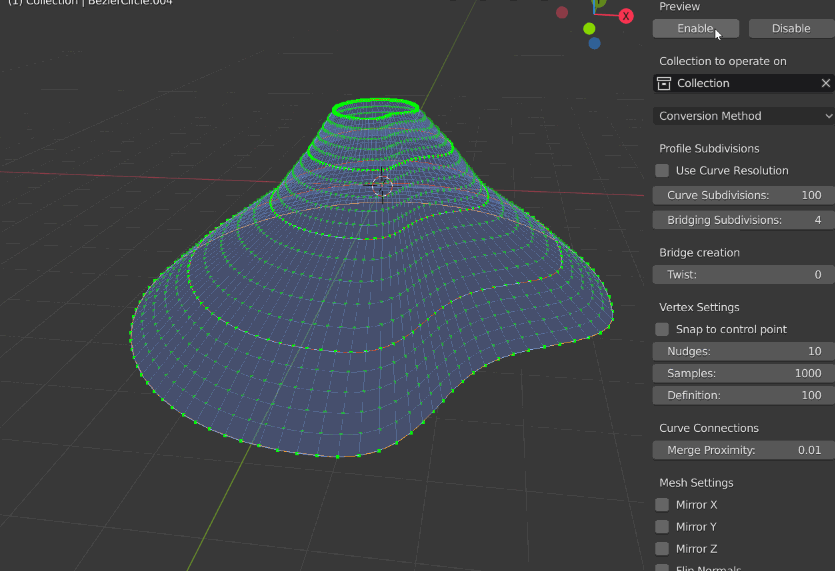
Task: Toggle the Mirror X checkbox
Action: click(662, 504)
